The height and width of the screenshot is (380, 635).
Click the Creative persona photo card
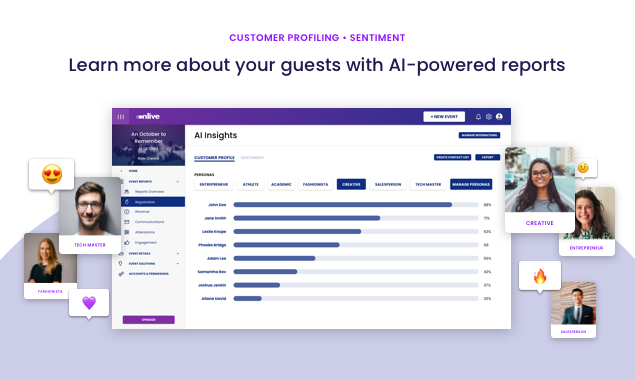tap(539, 190)
